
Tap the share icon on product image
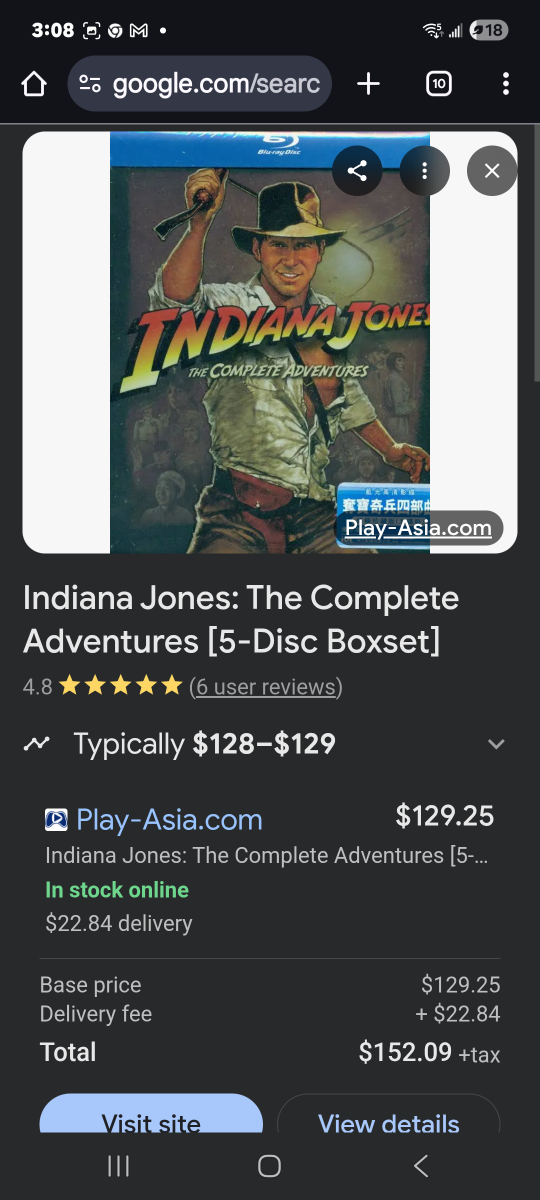click(357, 171)
